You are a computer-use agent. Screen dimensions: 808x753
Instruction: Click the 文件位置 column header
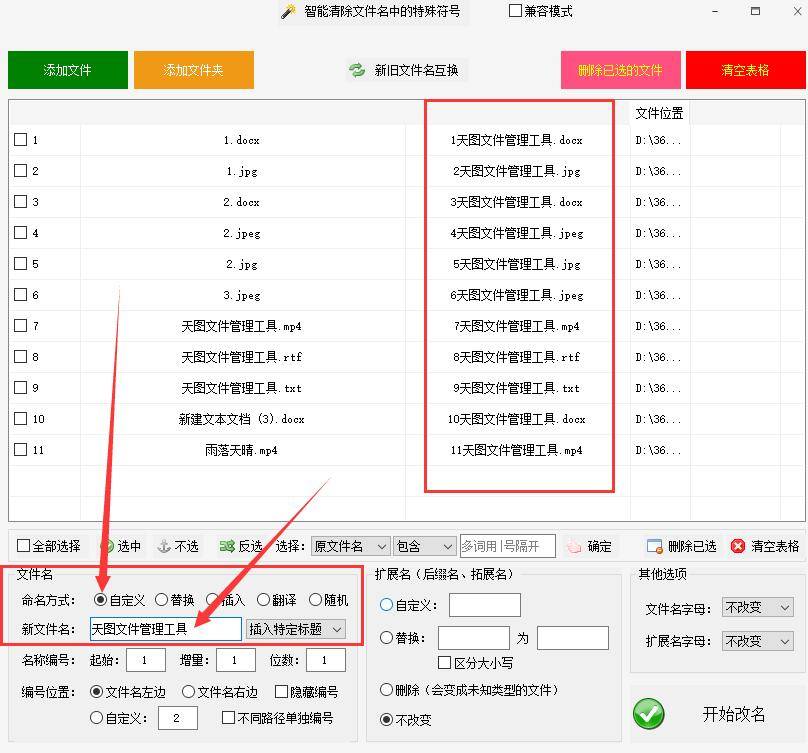pyautogui.click(x=660, y=113)
